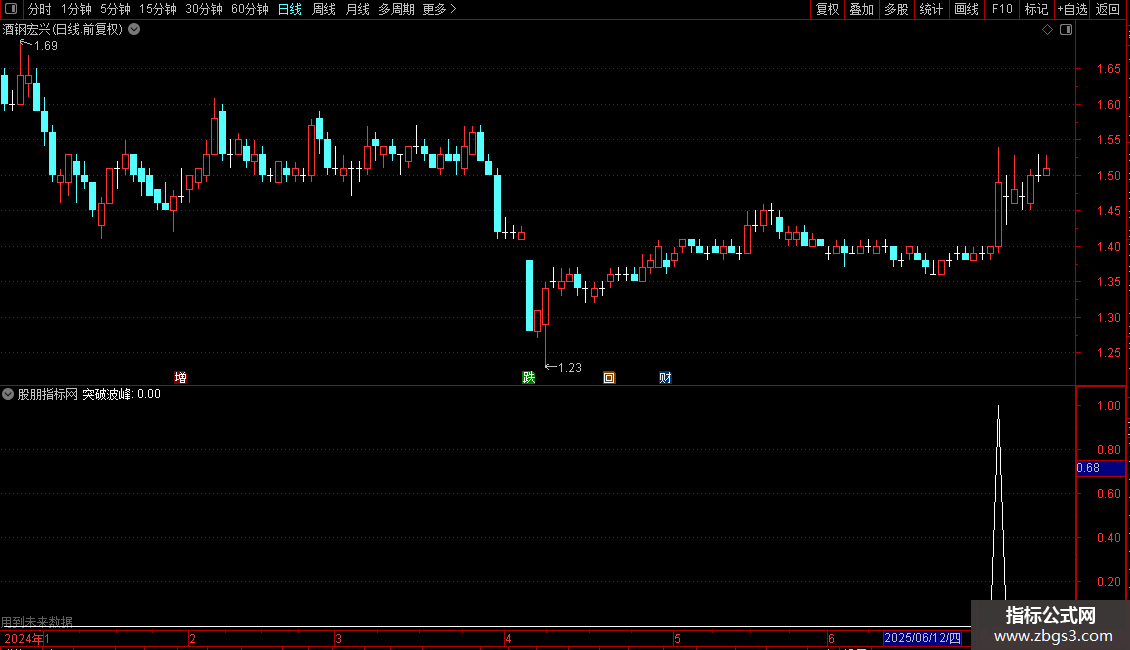The width and height of the screenshot is (1130, 650).
Task: Select the 60分钟 period
Action: point(250,9)
